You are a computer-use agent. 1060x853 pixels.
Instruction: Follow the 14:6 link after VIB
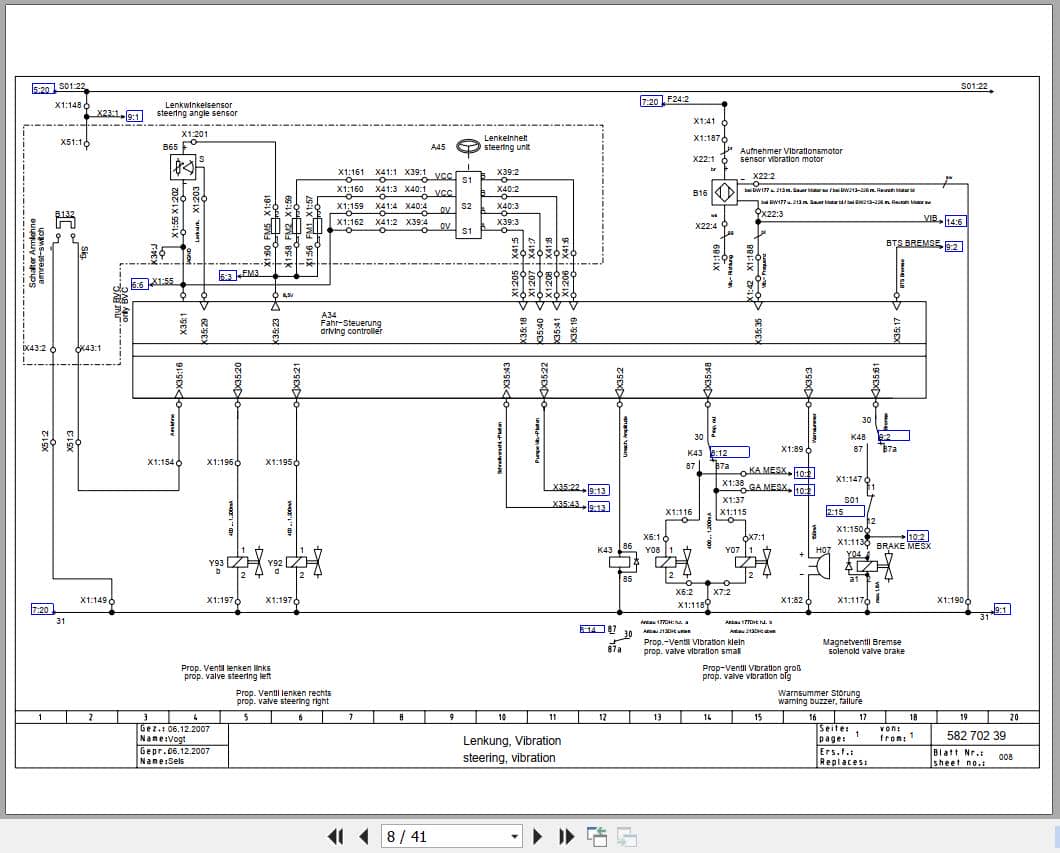(955, 221)
